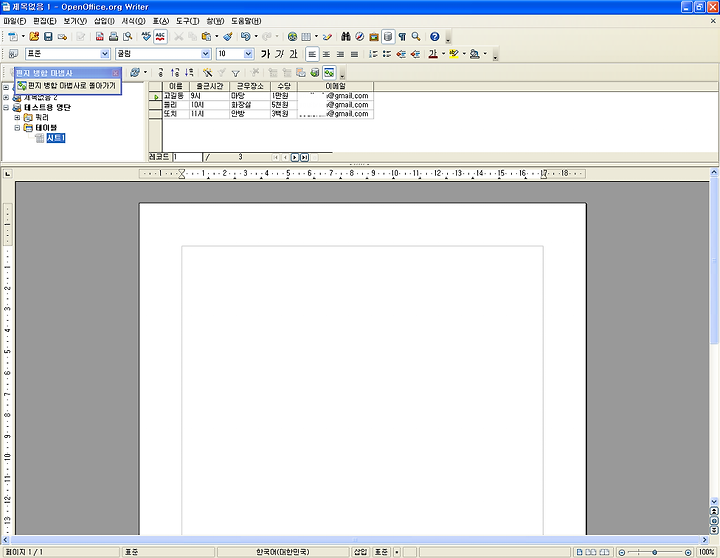Toggle italic 가 formatting
This screenshot has height=558, width=720.
click(279, 54)
